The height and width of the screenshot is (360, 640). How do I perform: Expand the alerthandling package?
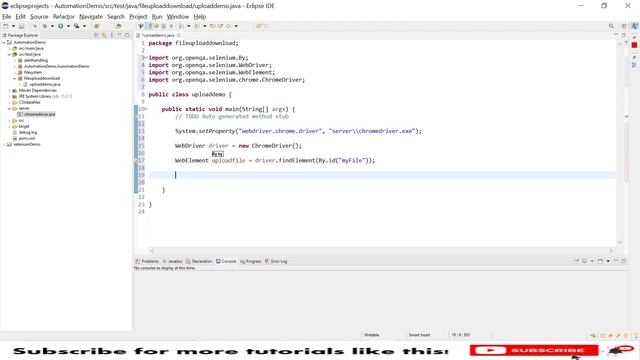click(x=15, y=60)
